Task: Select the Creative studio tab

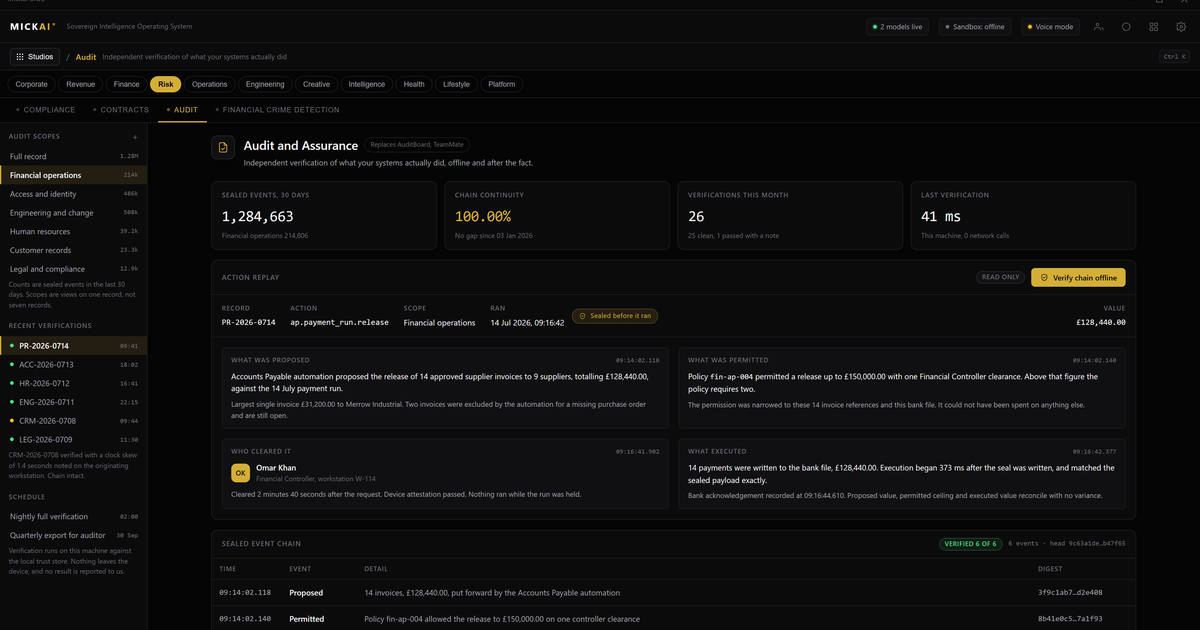Action: pos(316,85)
